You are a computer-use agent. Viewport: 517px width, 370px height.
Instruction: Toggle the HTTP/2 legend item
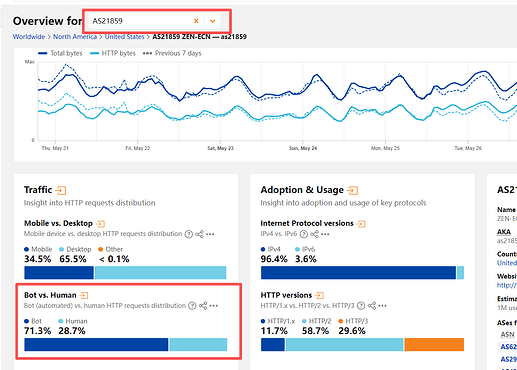[x=317, y=321]
